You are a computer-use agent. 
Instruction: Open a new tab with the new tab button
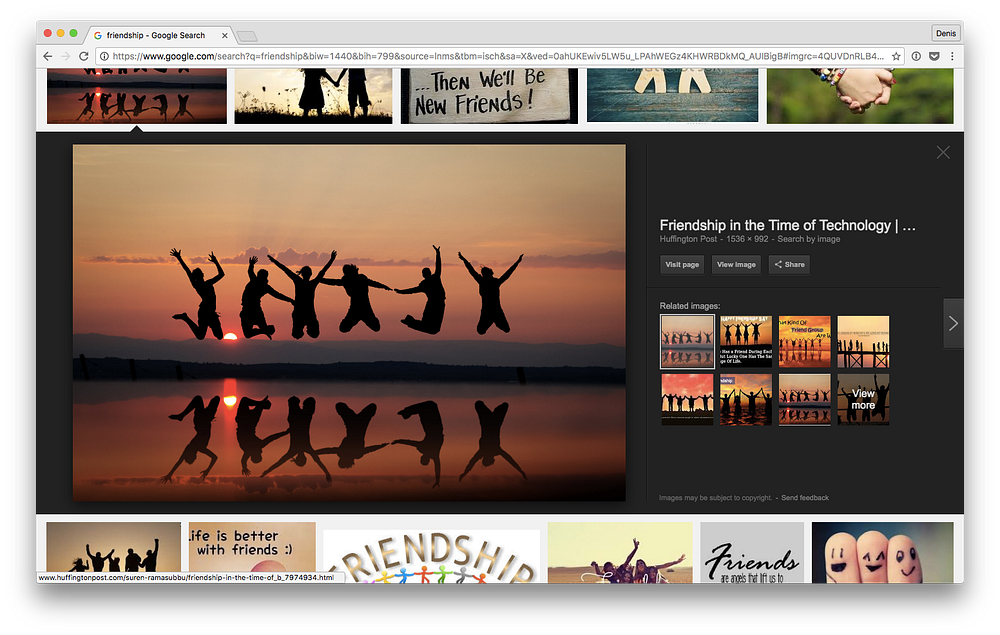[246, 36]
